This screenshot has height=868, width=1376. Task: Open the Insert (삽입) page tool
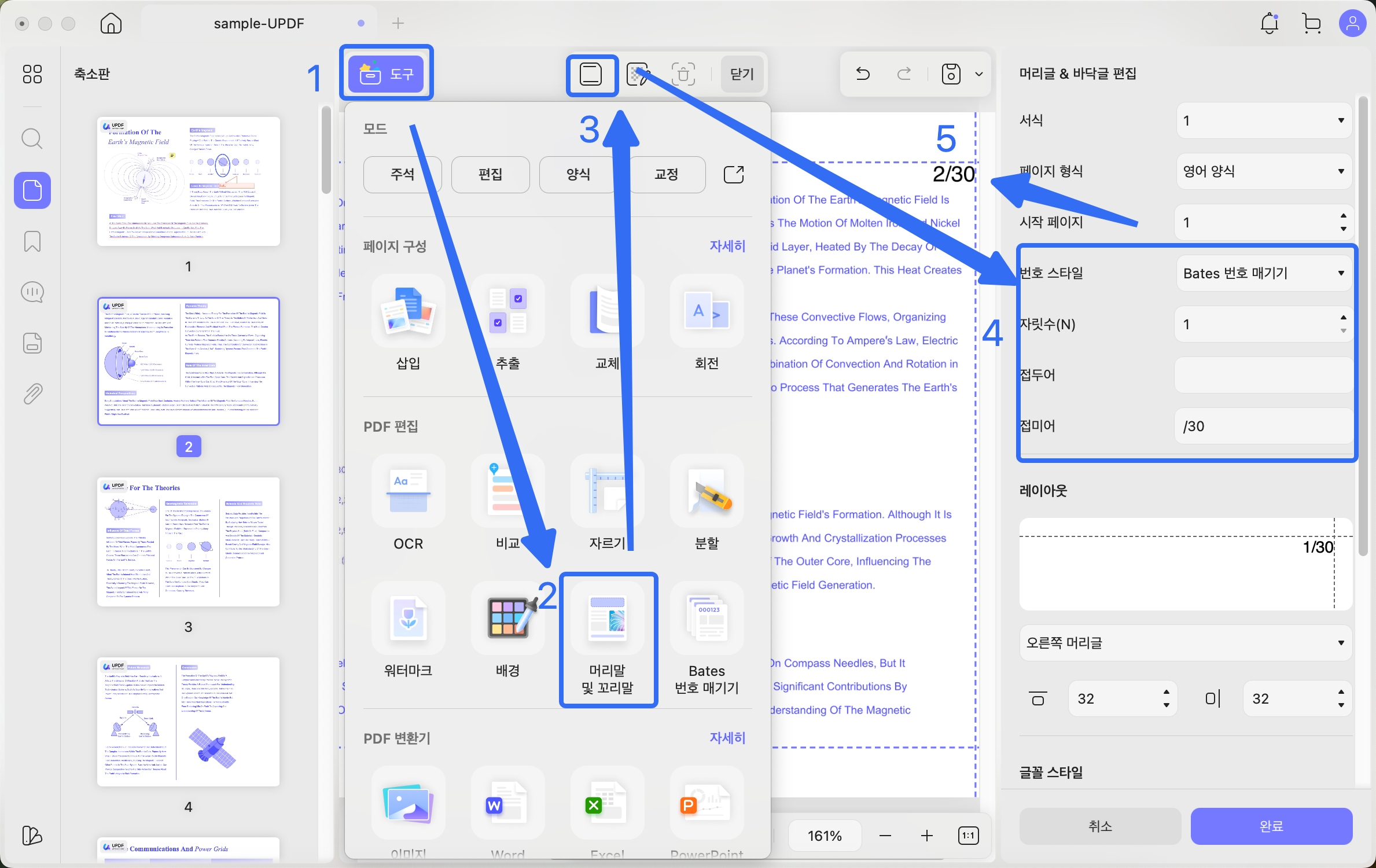point(408,312)
